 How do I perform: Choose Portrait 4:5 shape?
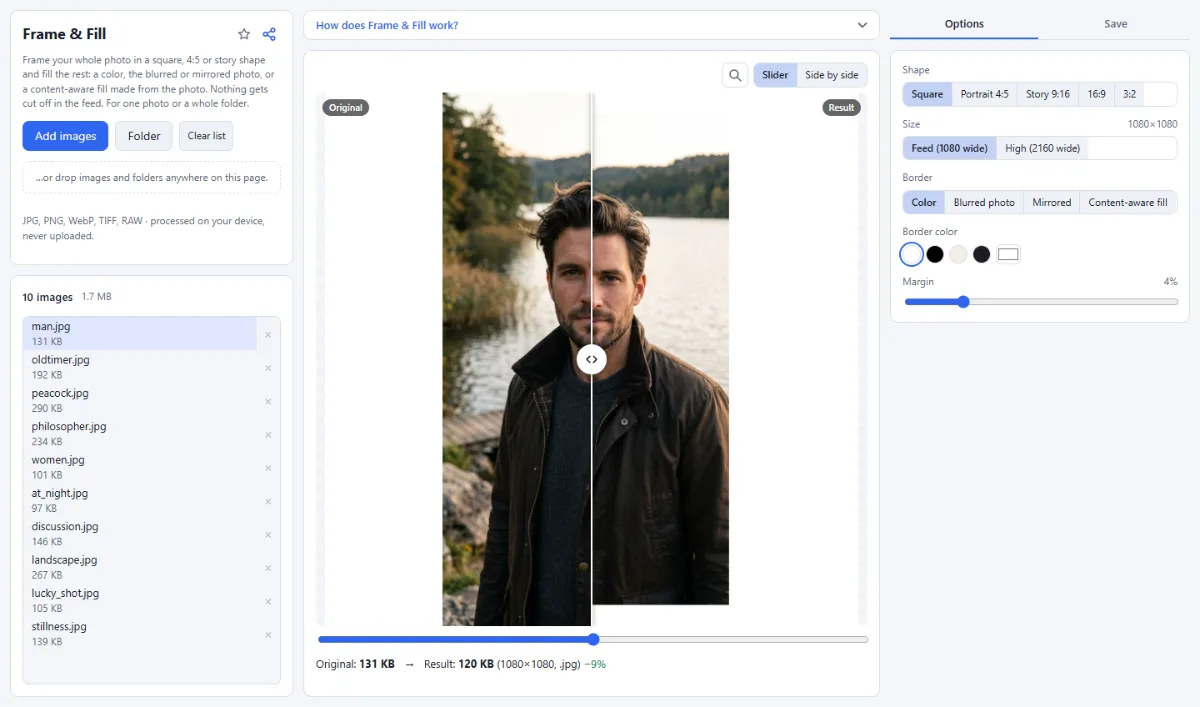(984, 94)
